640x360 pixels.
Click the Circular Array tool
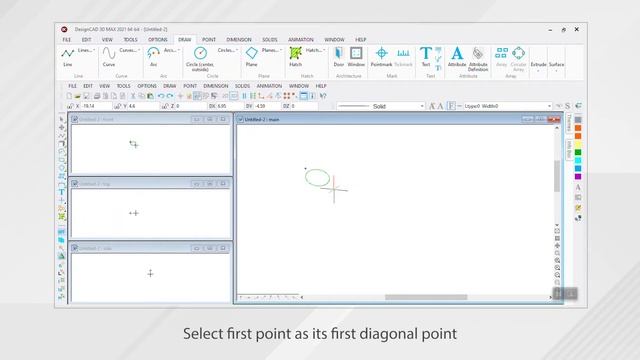[518, 59]
